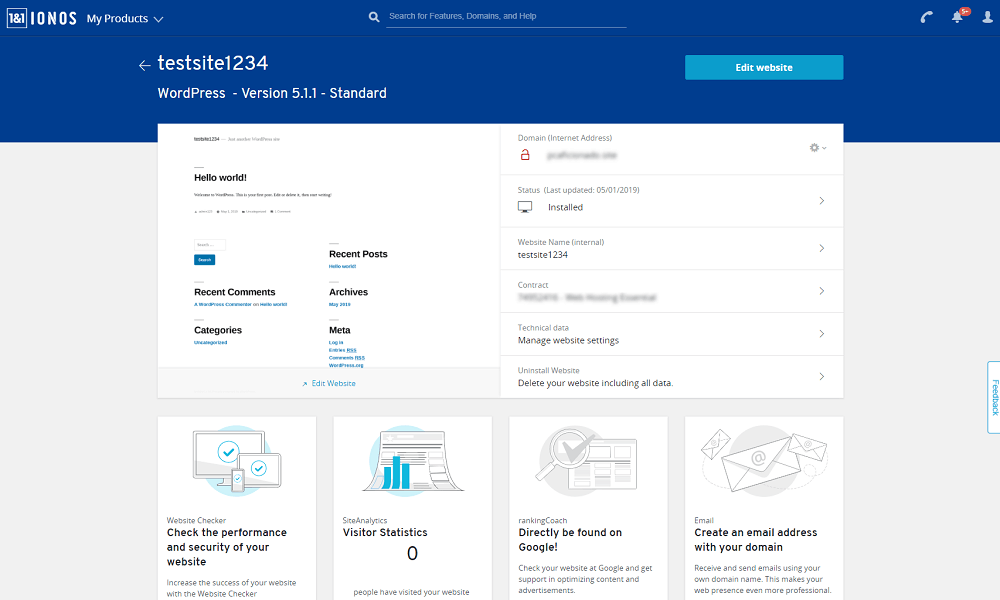Viewport: 1000px width, 600px height.
Task: Expand Technical data row chevron
Action: click(x=821, y=333)
